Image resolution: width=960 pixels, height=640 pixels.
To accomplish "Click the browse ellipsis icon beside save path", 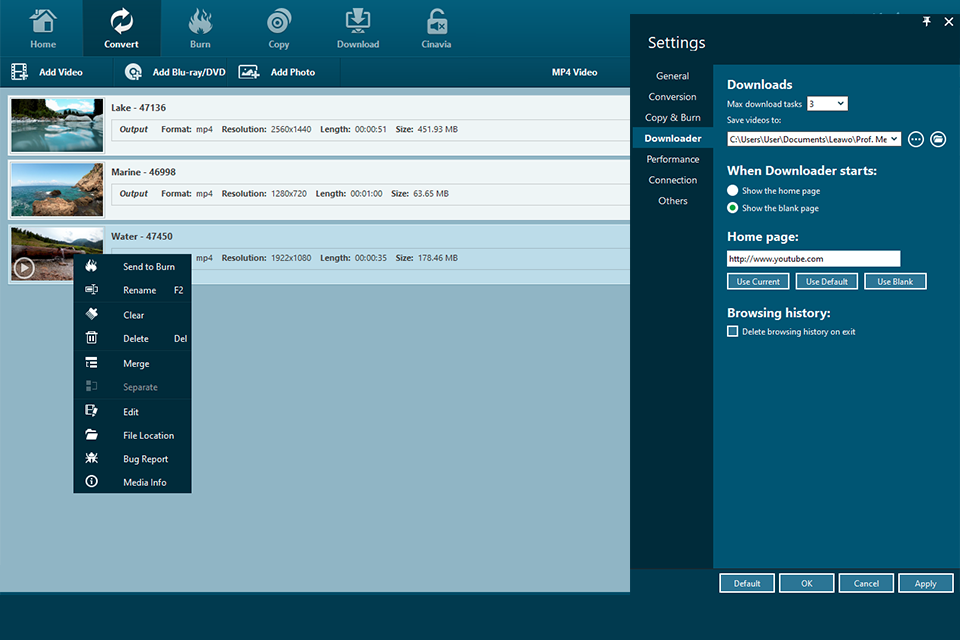I will pos(916,140).
